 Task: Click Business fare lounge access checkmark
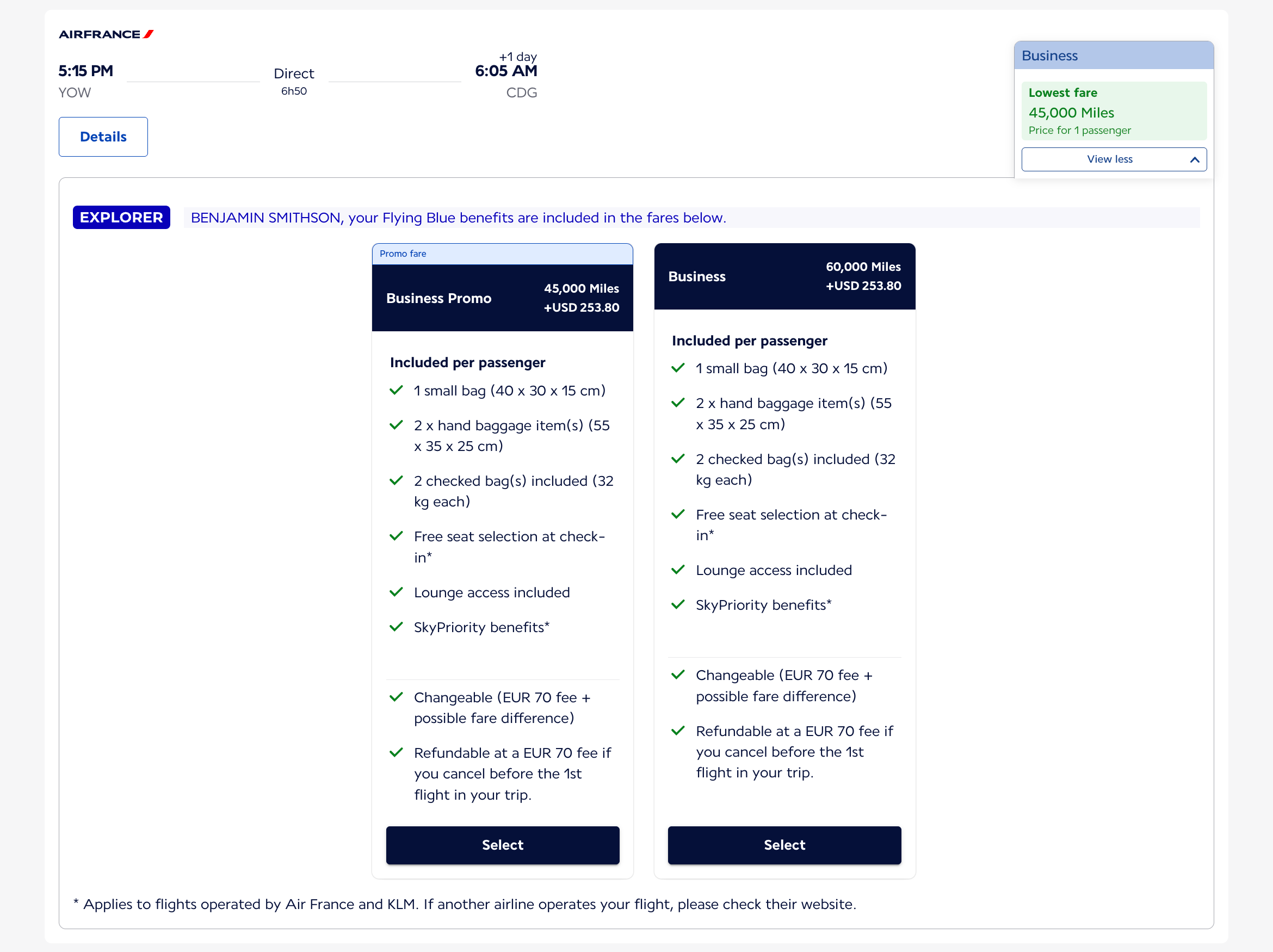point(678,570)
